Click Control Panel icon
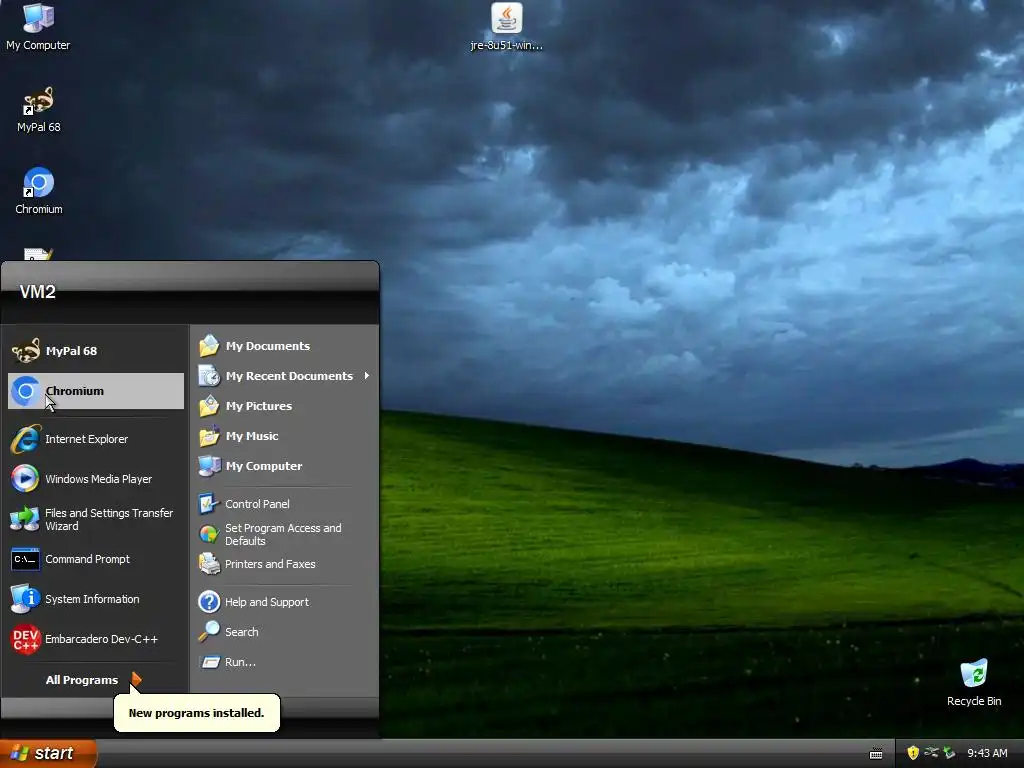The height and width of the screenshot is (768, 1024). (209, 504)
